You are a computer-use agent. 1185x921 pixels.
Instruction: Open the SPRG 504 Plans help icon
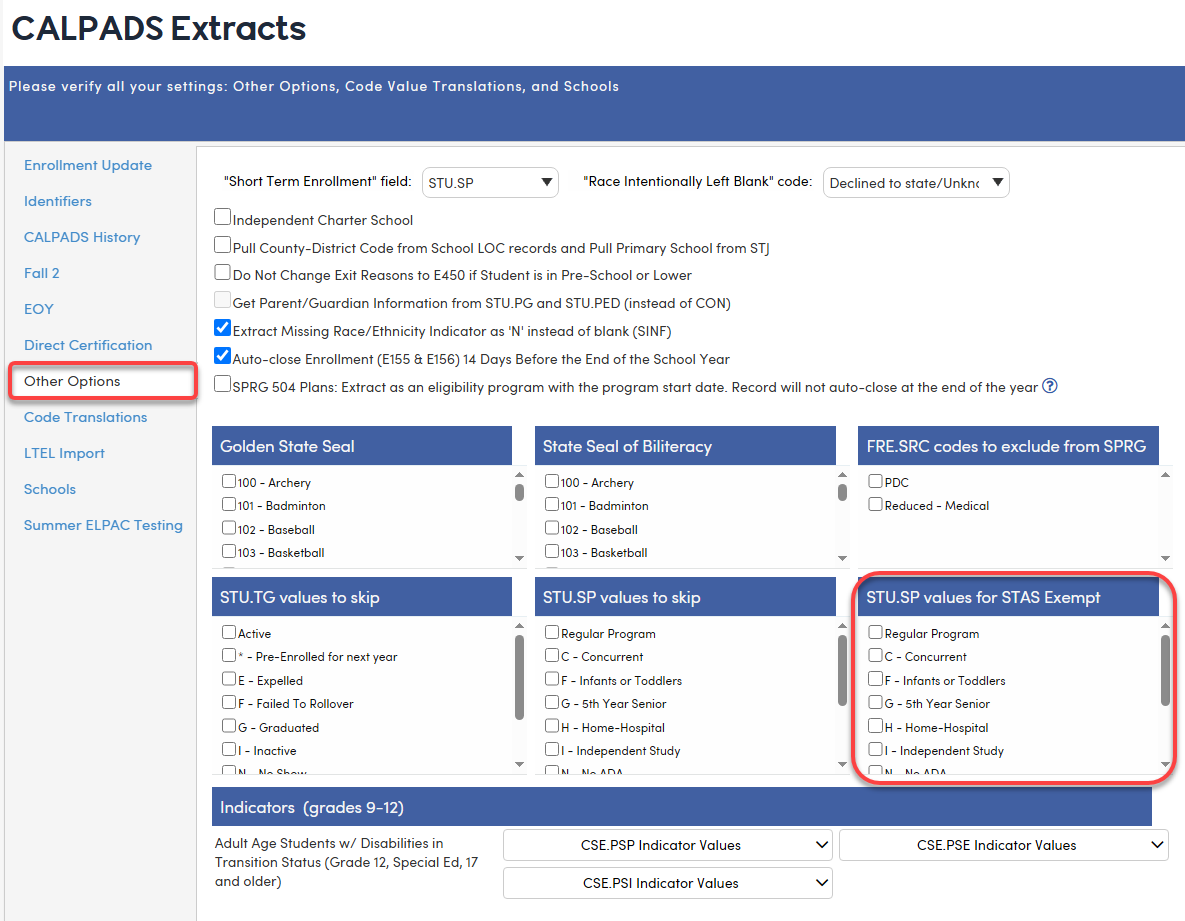1049,386
